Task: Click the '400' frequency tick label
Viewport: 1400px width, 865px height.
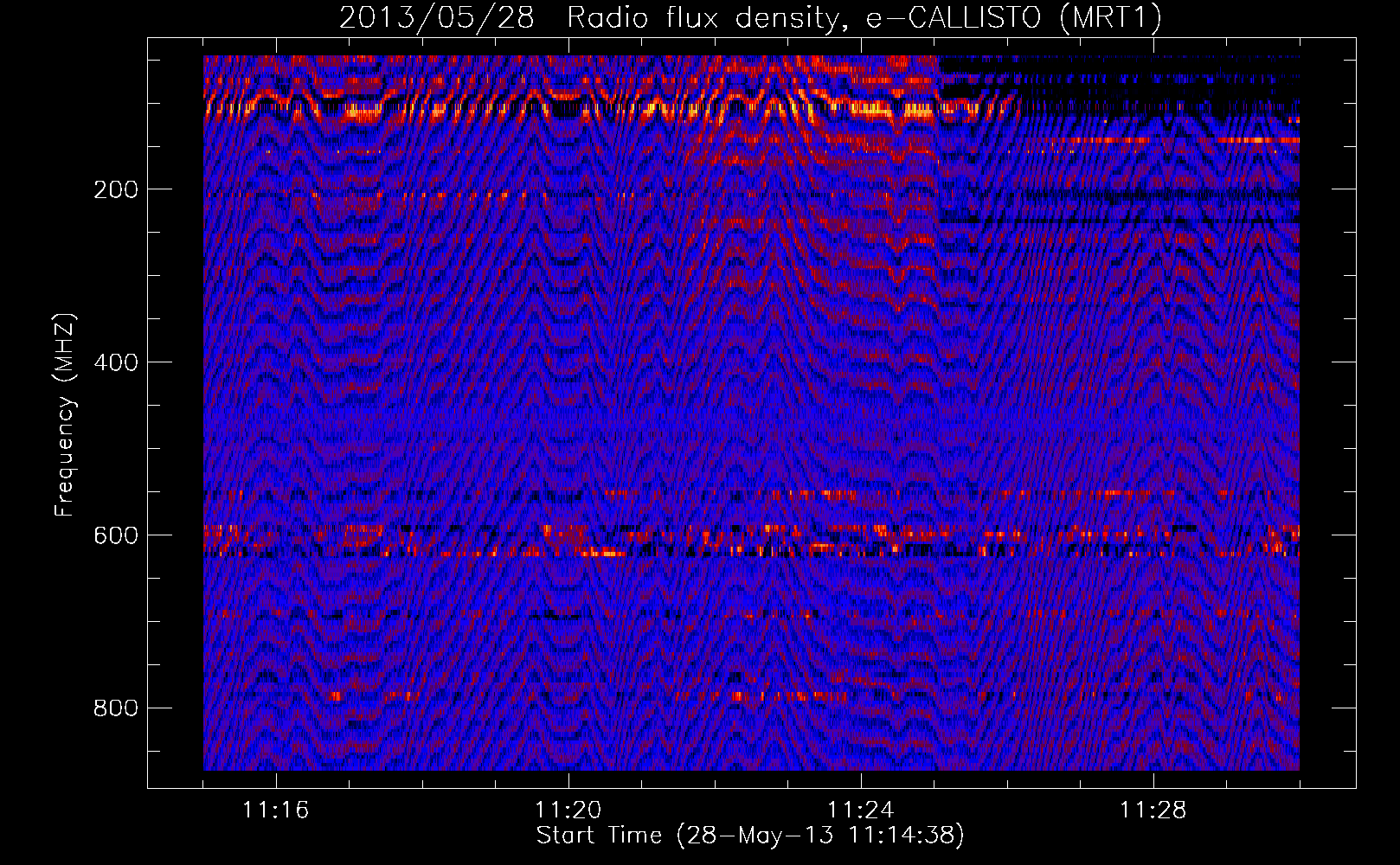Action: 115,362
